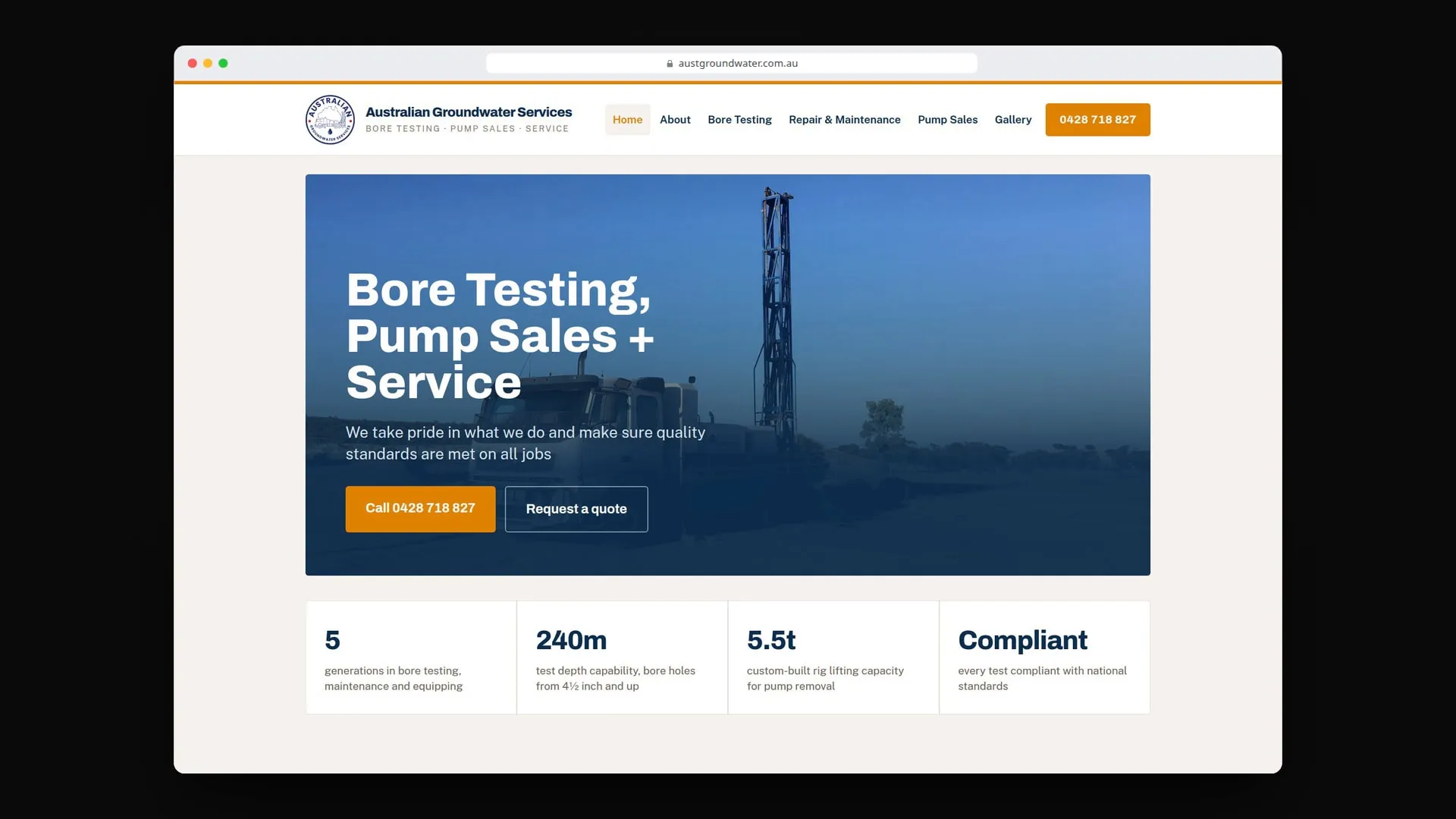This screenshot has width=1456, height=819.
Task: Click the yellow minimize window dot
Action: [208, 64]
